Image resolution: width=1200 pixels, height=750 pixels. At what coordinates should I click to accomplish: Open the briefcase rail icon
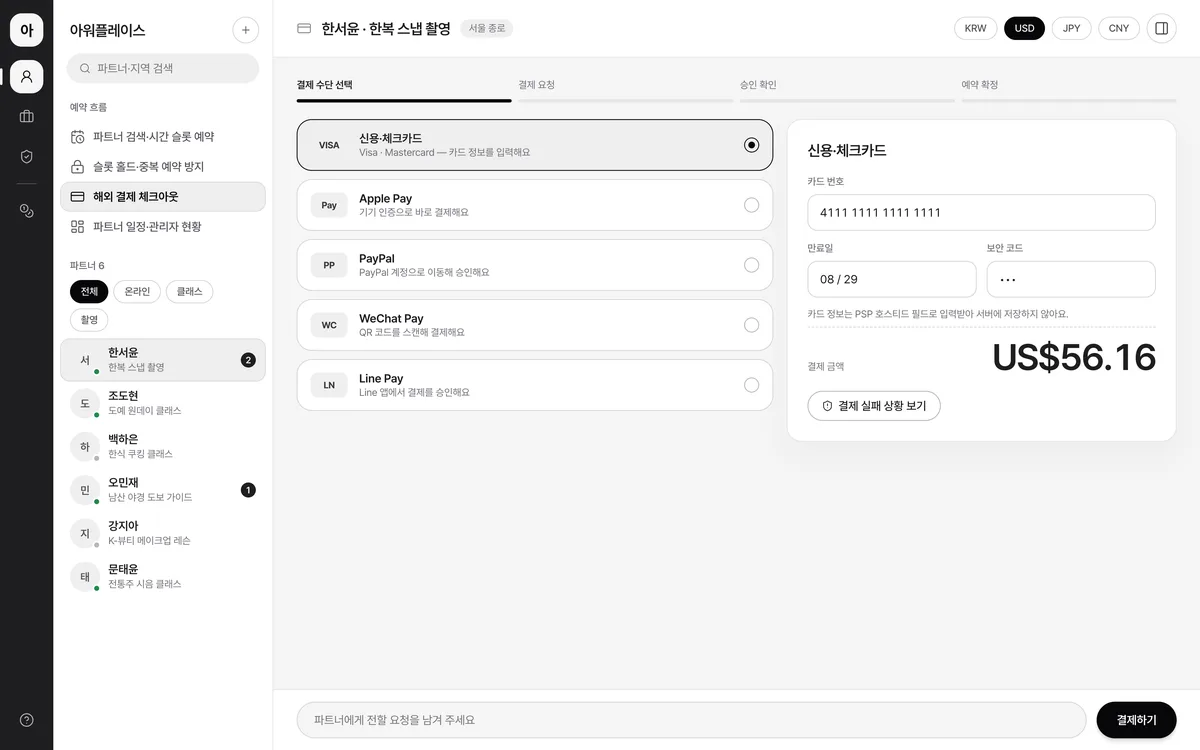(26, 116)
